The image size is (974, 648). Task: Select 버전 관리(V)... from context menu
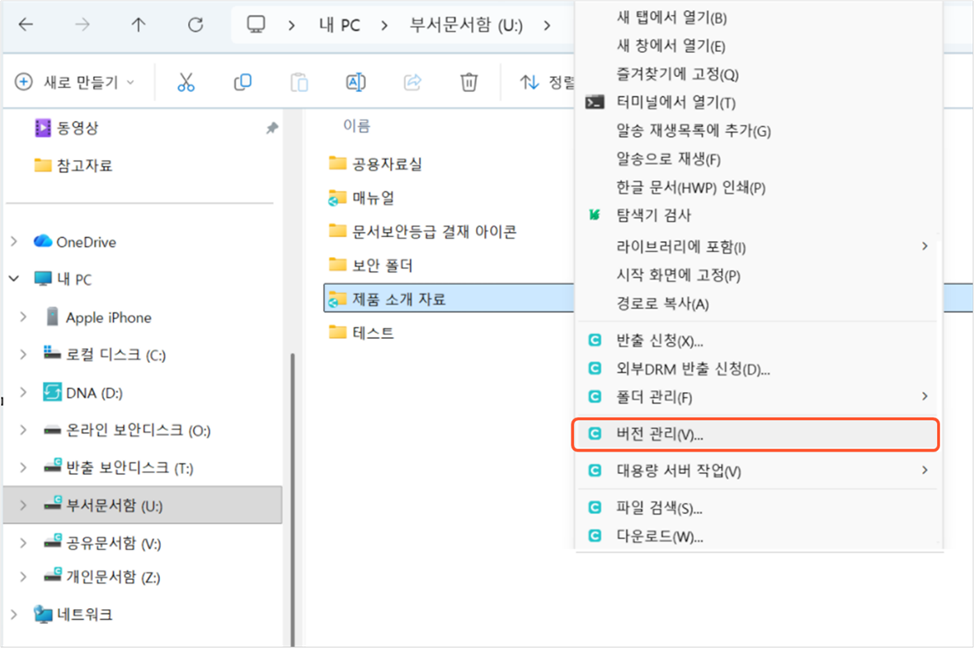(x=660, y=435)
